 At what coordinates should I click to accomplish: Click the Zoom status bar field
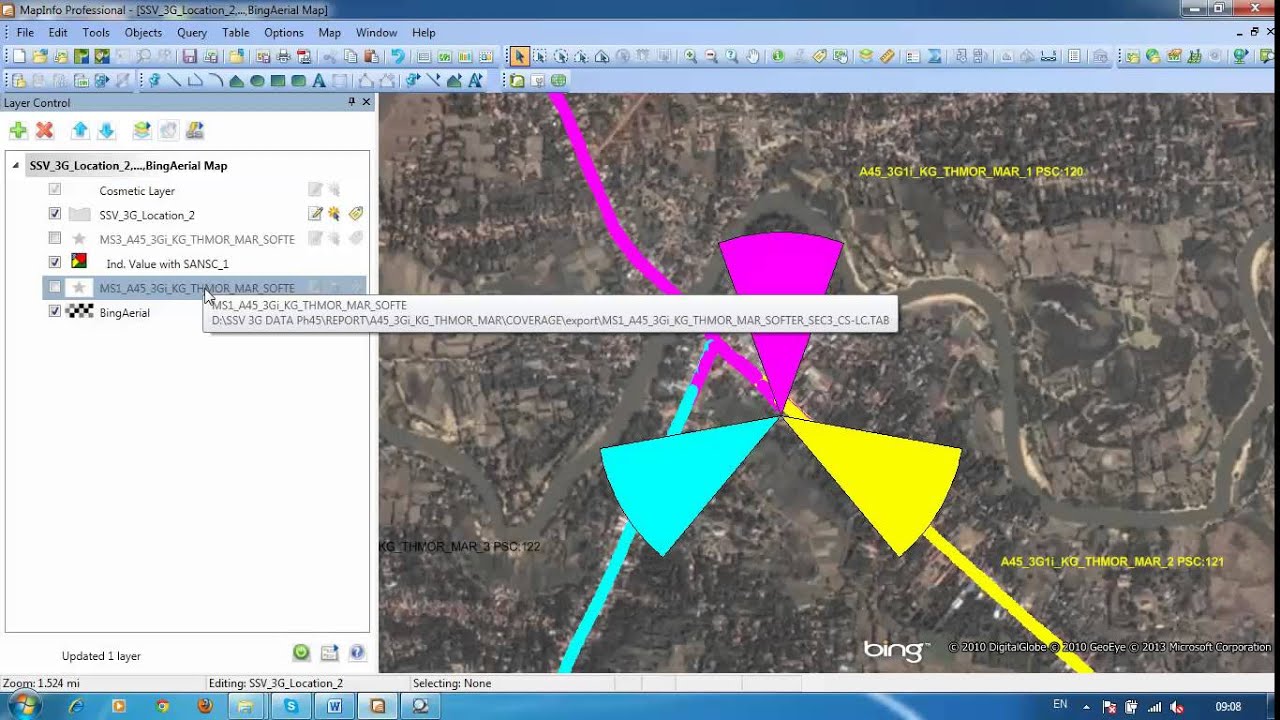[x=102, y=683]
